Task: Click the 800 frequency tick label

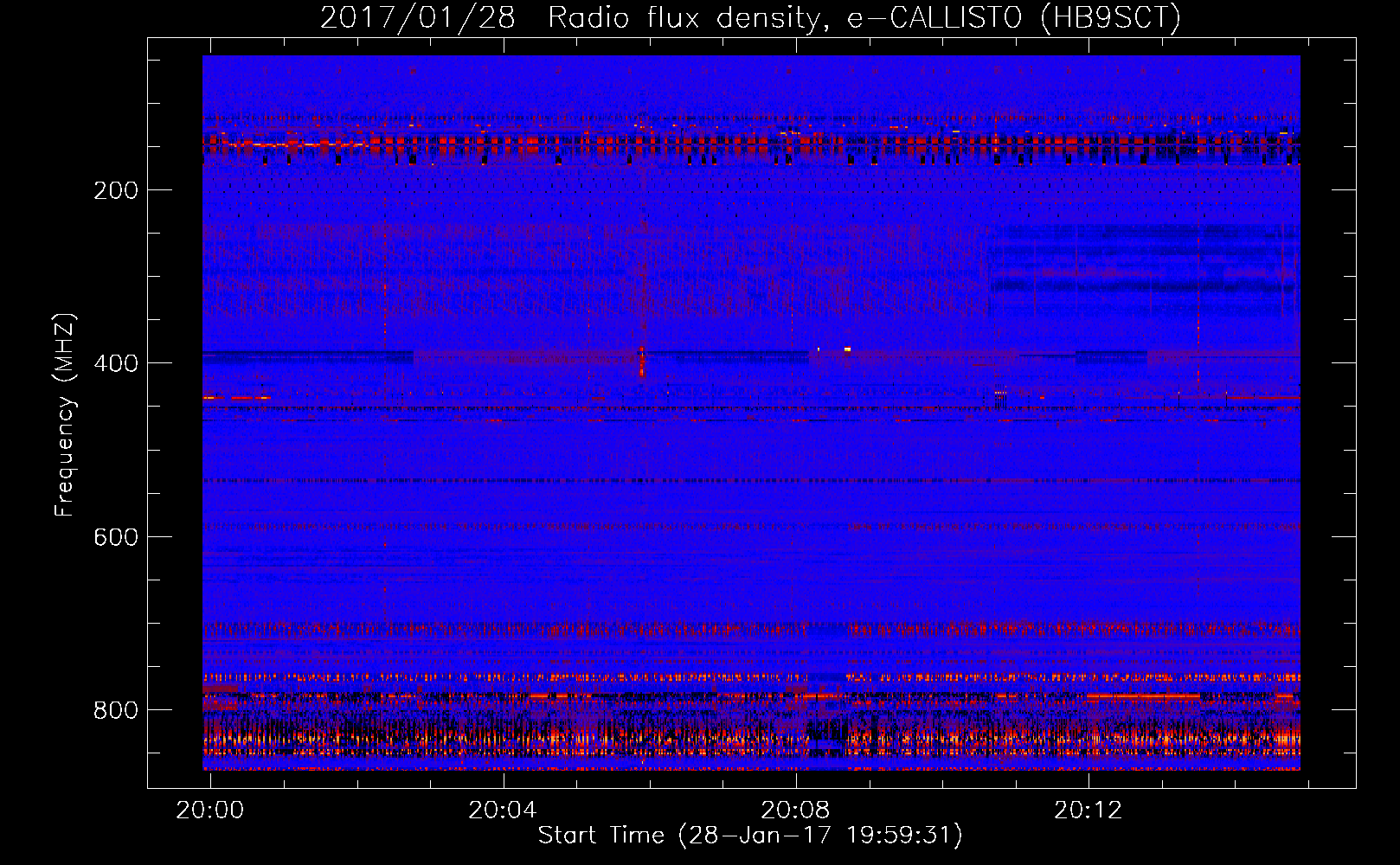Action: pyautogui.click(x=116, y=710)
